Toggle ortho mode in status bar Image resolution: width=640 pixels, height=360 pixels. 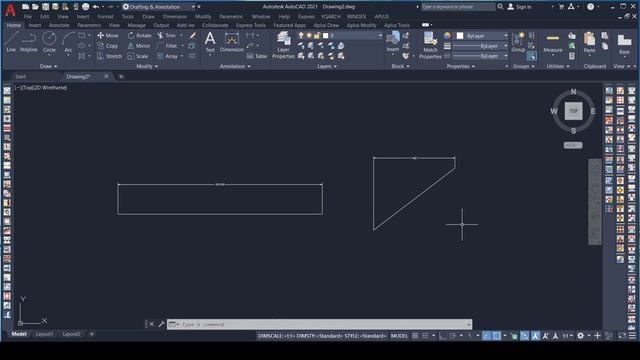(x=443, y=336)
